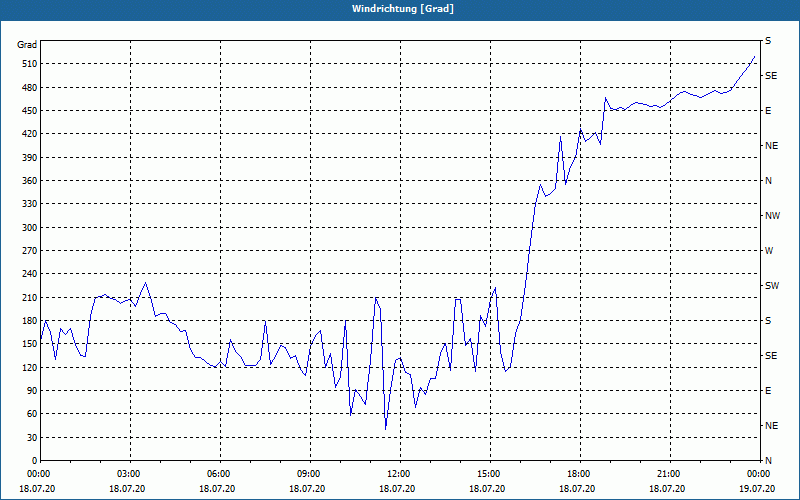Select the y-axis value 450

tap(29, 111)
